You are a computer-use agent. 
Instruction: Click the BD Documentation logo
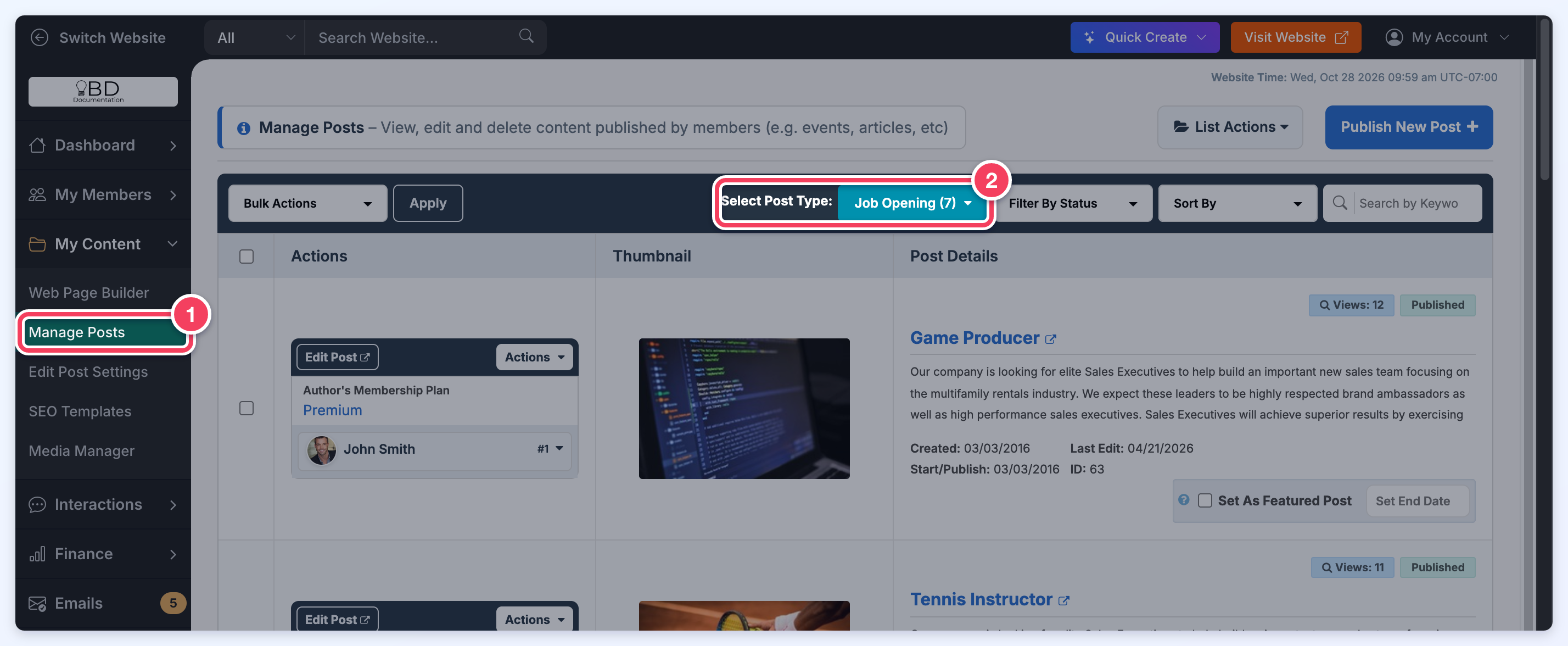103,91
